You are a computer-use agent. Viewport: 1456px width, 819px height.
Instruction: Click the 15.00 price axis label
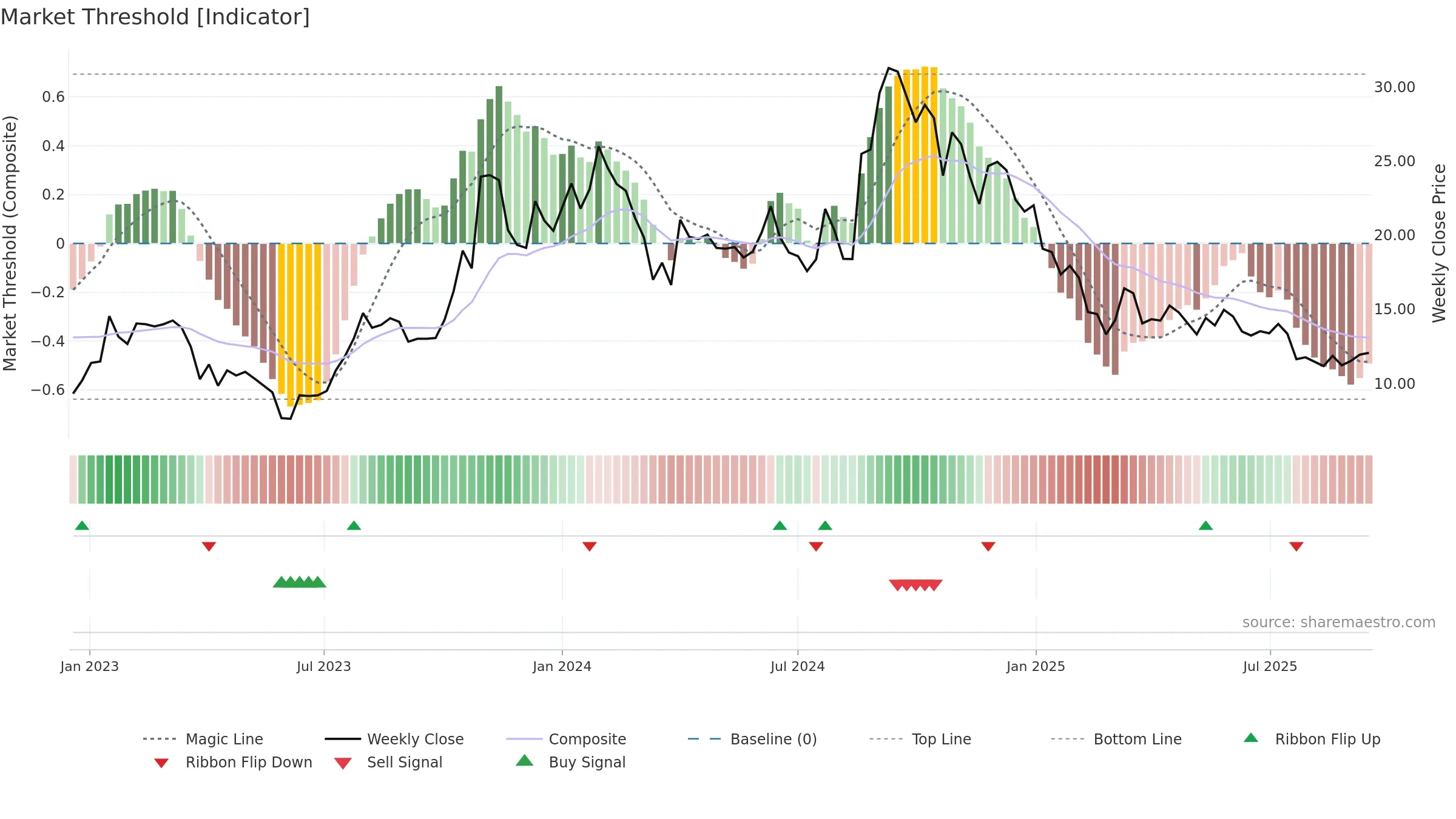pyautogui.click(x=1395, y=309)
